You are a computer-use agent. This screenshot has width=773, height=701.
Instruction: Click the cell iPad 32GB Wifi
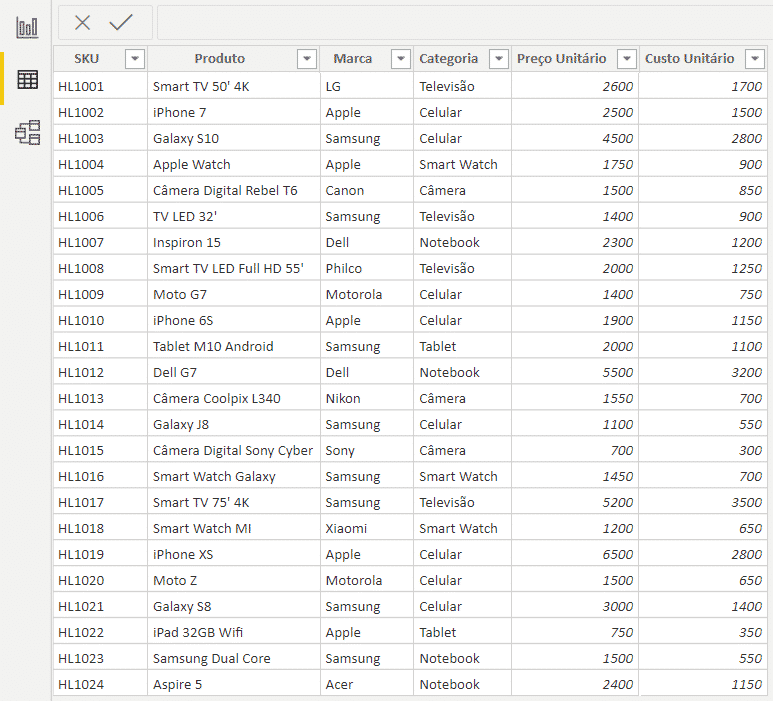(x=234, y=632)
